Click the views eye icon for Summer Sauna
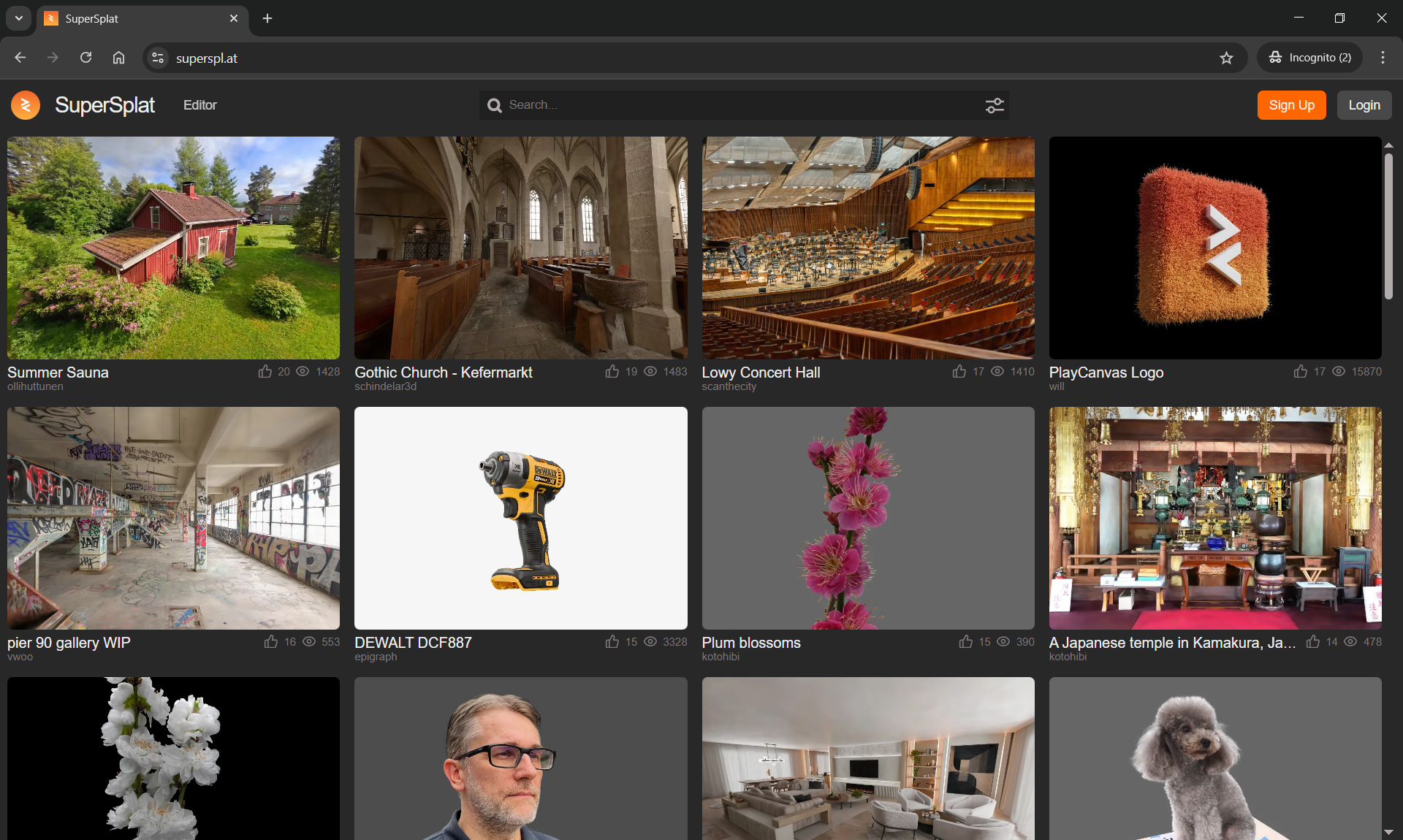Viewport: 1403px width, 840px height. (303, 372)
